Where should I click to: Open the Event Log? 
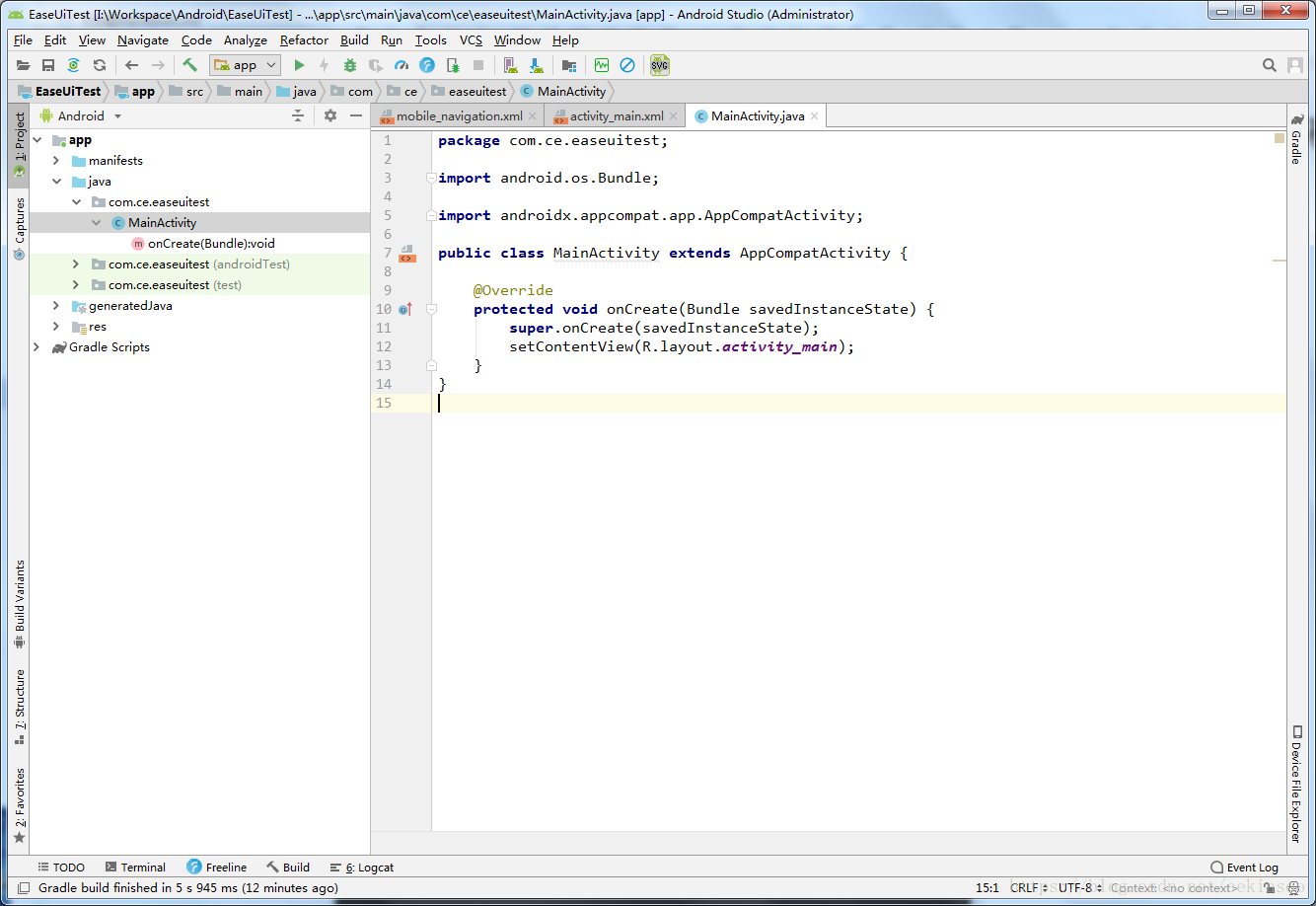[x=1244, y=868]
